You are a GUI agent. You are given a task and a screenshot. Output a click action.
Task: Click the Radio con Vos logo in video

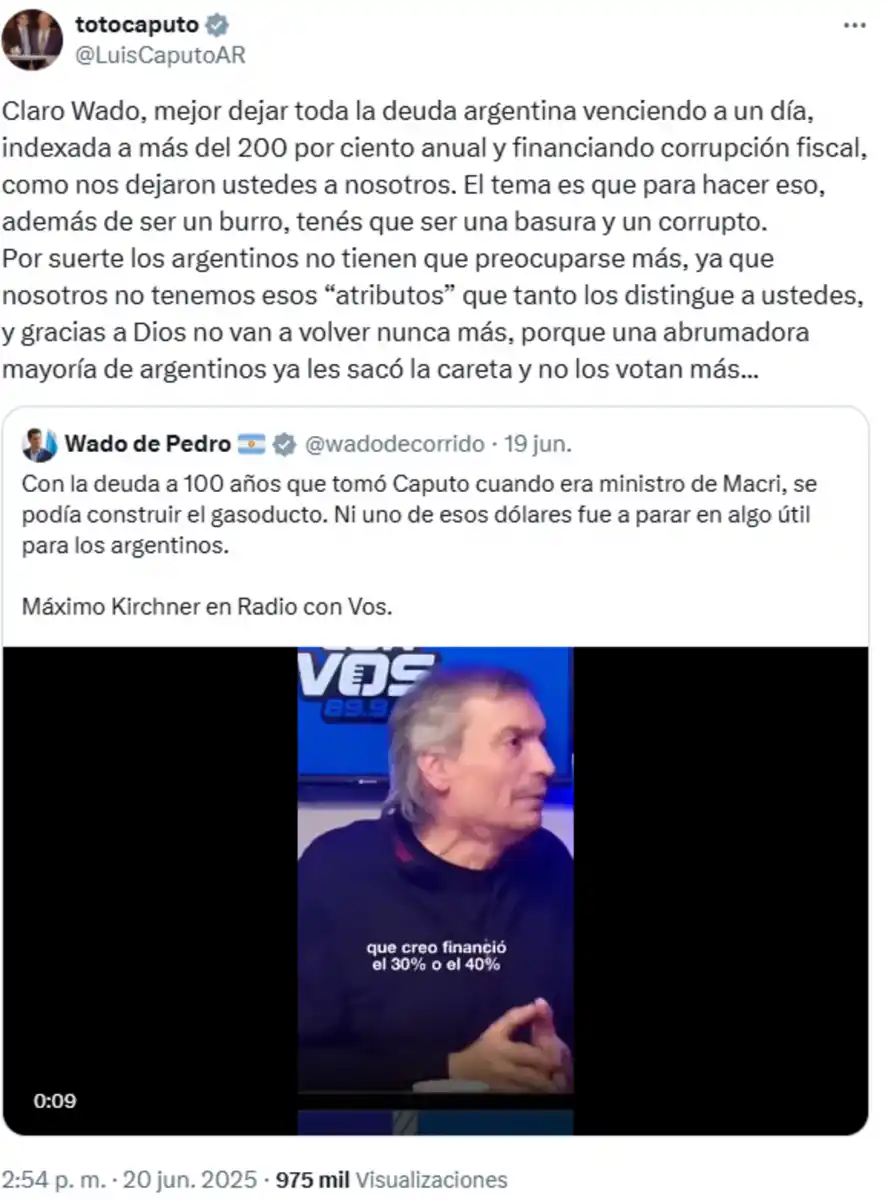pyautogui.click(x=369, y=678)
